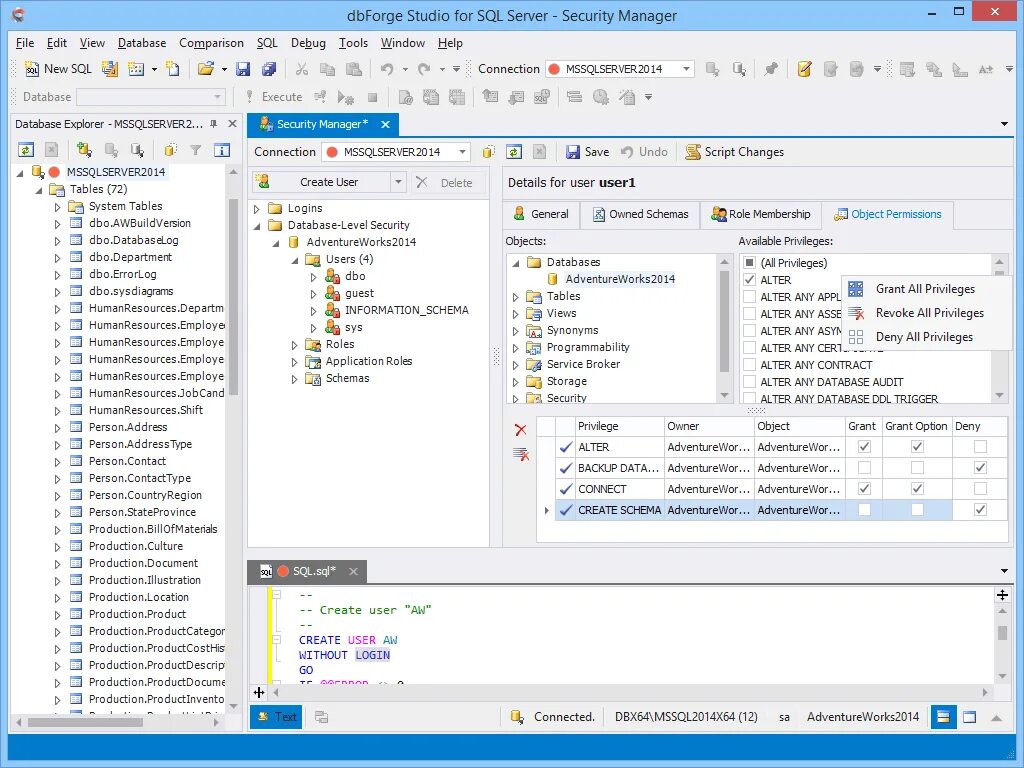Expand the Roles node
The image size is (1024, 768).
295,345
